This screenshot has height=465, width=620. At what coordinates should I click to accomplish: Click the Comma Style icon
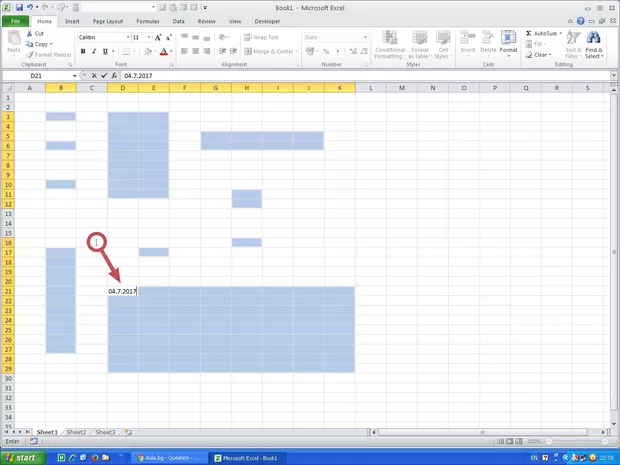pos(337,51)
